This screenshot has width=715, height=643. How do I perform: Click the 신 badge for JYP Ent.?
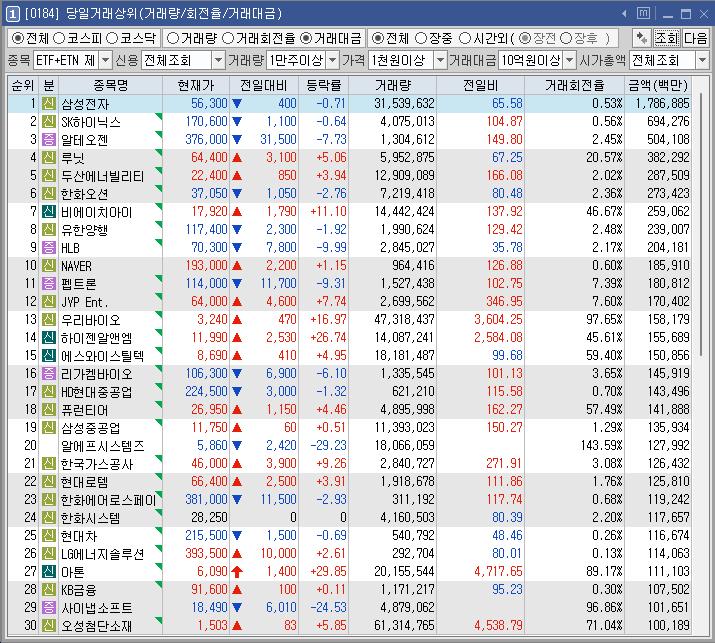point(48,301)
